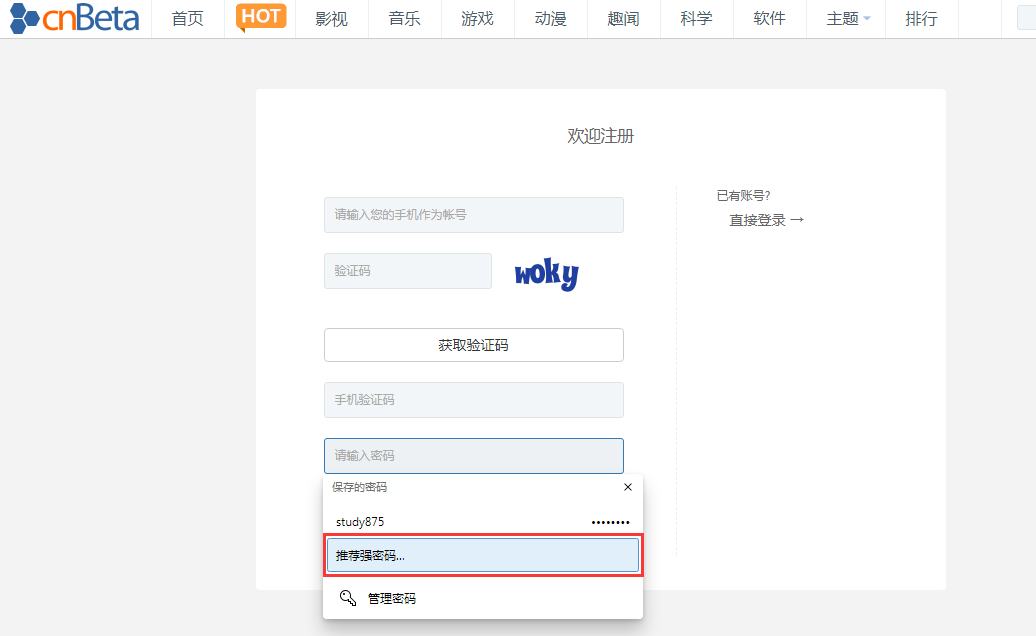Open the 动漫 section
Image resolution: width=1036 pixels, height=636 pixels.
point(550,19)
